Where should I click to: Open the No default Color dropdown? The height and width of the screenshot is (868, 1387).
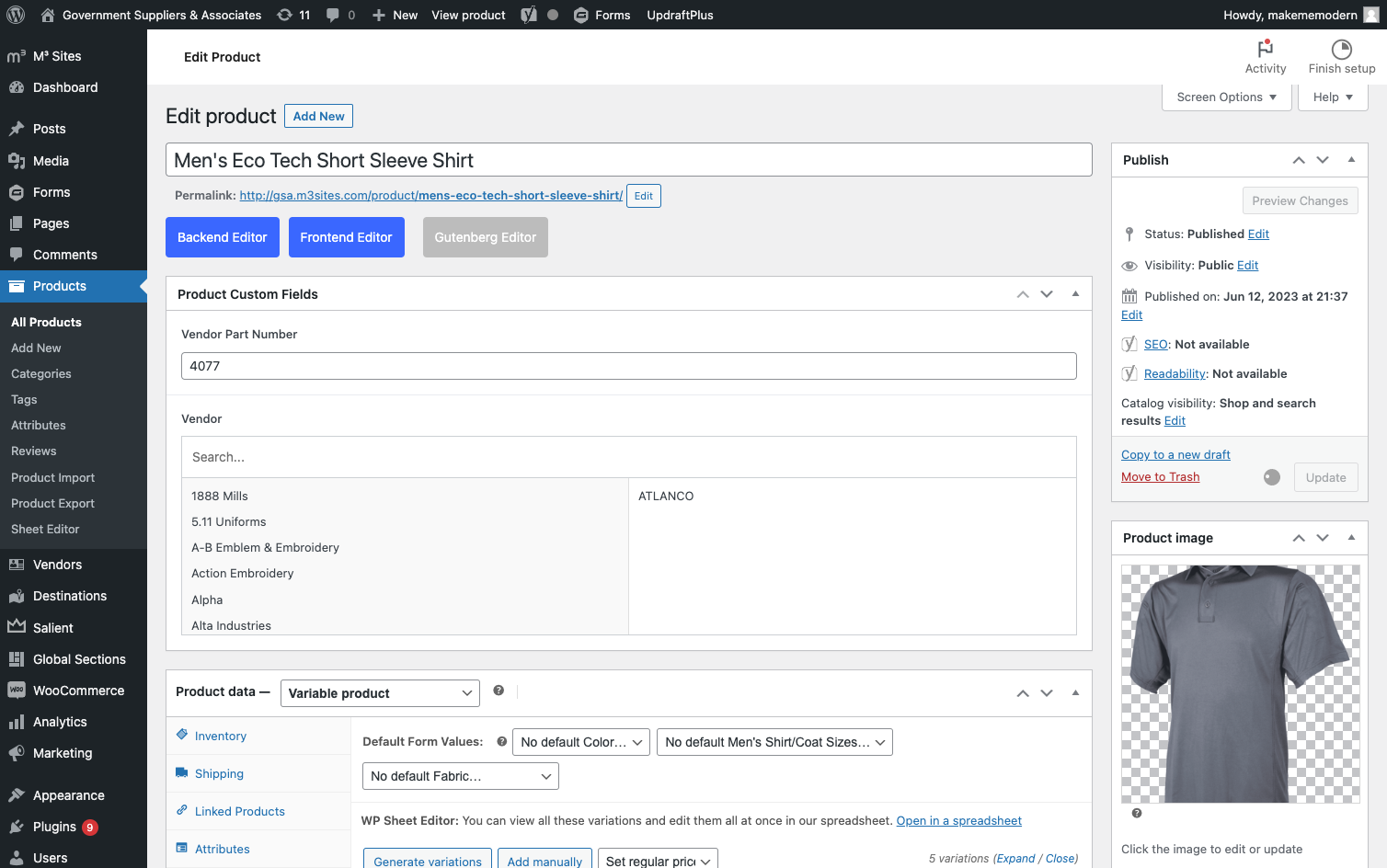click(581, 742)
